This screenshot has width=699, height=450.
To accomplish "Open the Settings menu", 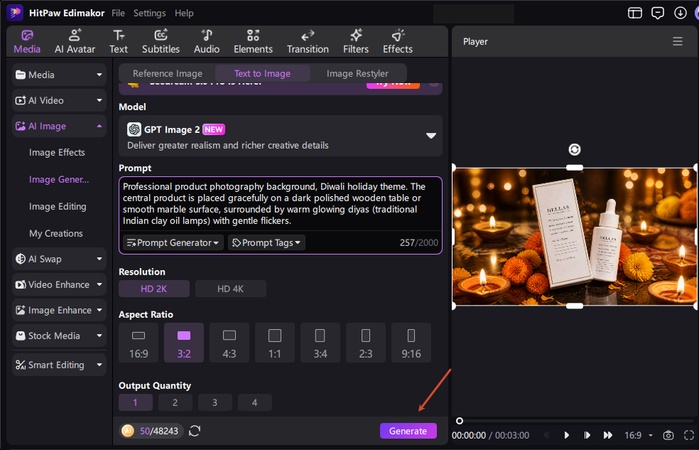I will point(149,13).
